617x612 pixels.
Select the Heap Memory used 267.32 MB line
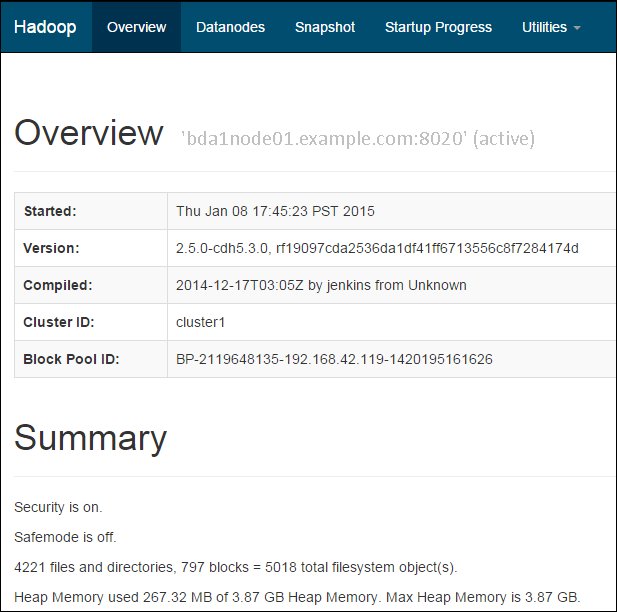pyautogui.click(x=297, y=597)
